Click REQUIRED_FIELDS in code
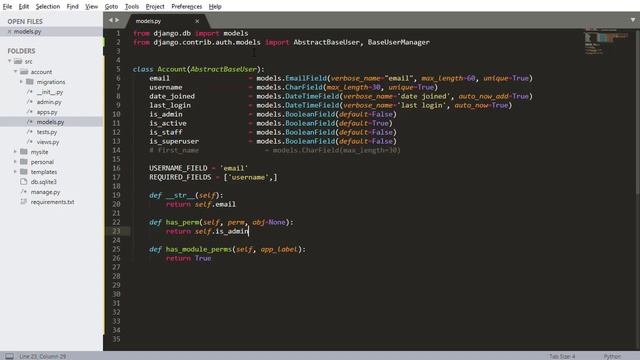Screen dimensions: 640x360 [180, 177]
